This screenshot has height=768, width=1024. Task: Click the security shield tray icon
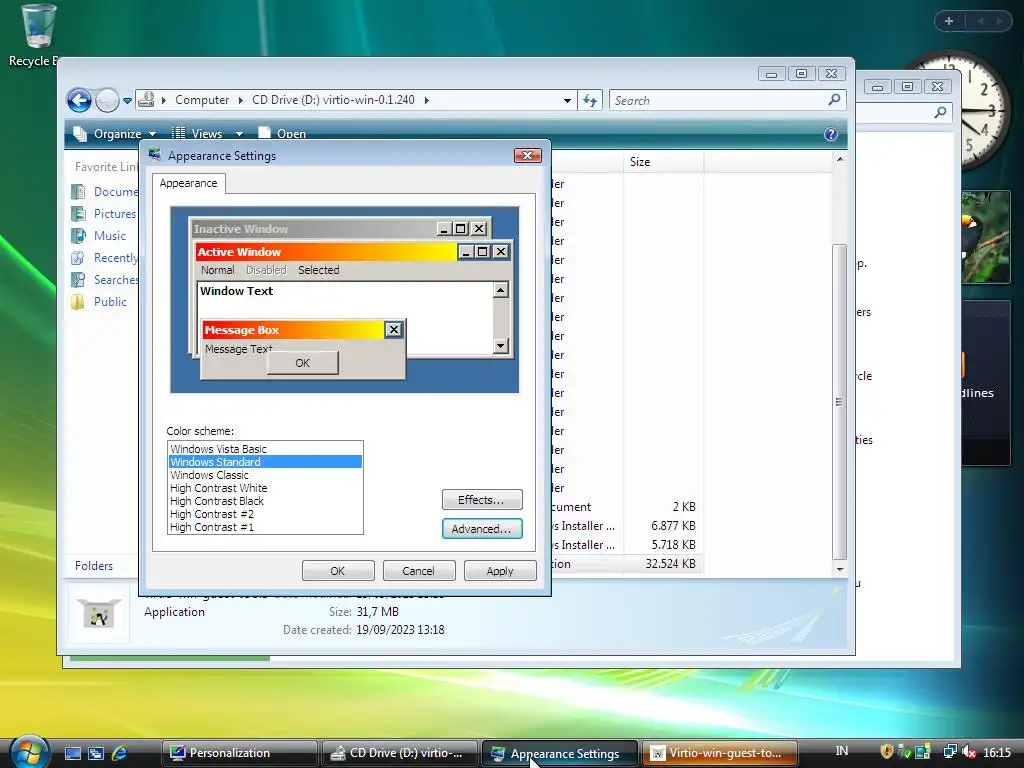pos(887,752)
